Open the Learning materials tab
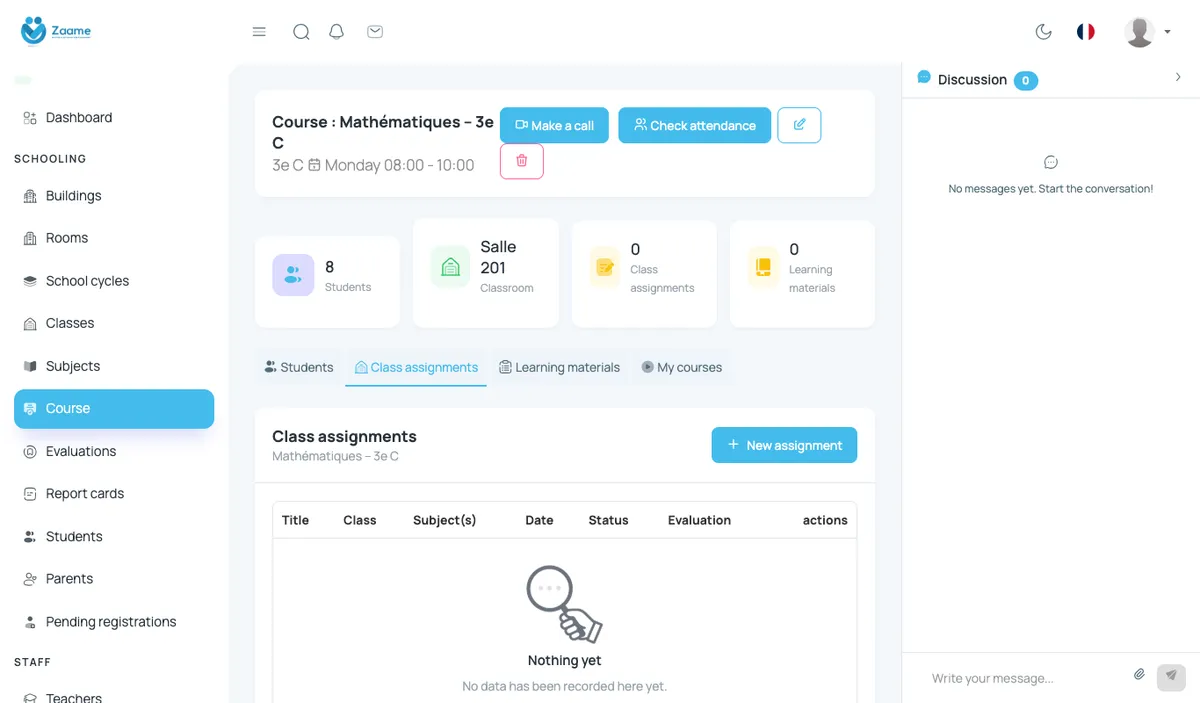 560,367
